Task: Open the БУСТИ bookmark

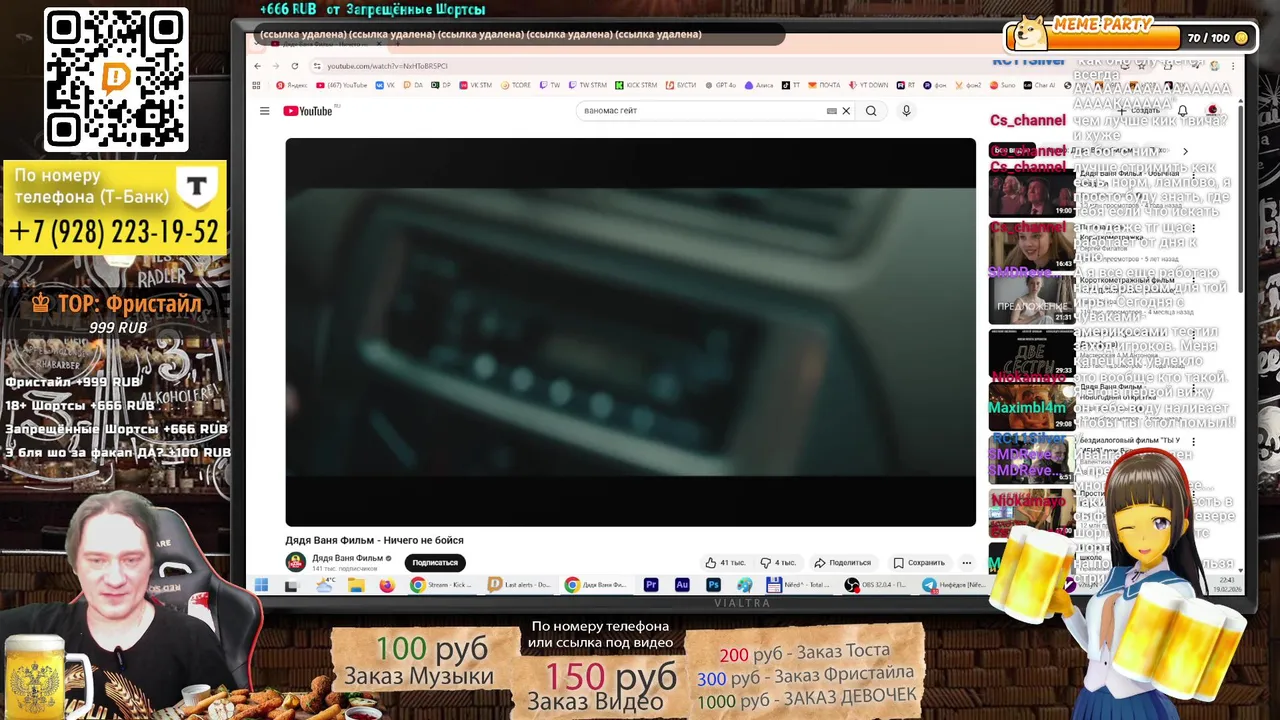Action: click(x=681, y=85)
